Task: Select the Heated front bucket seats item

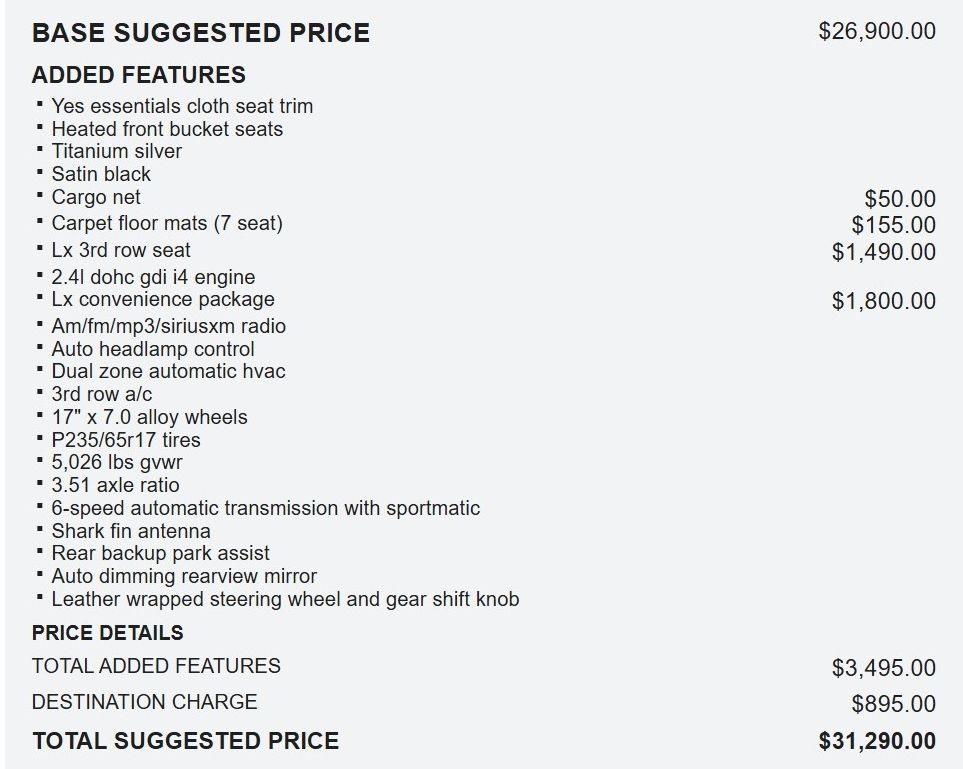Action: [167, 129]
